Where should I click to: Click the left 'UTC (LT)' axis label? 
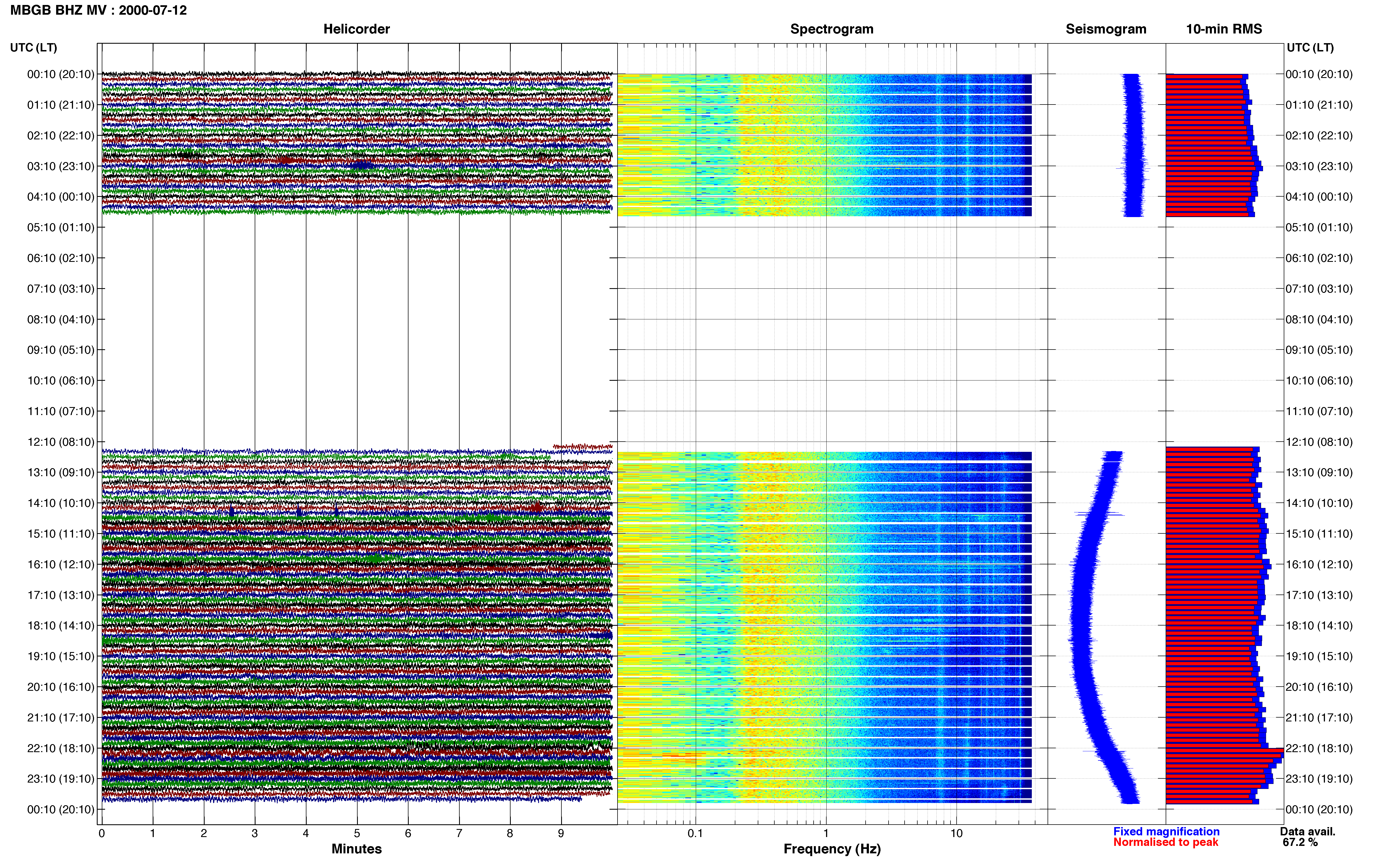(x=33, y=48)
